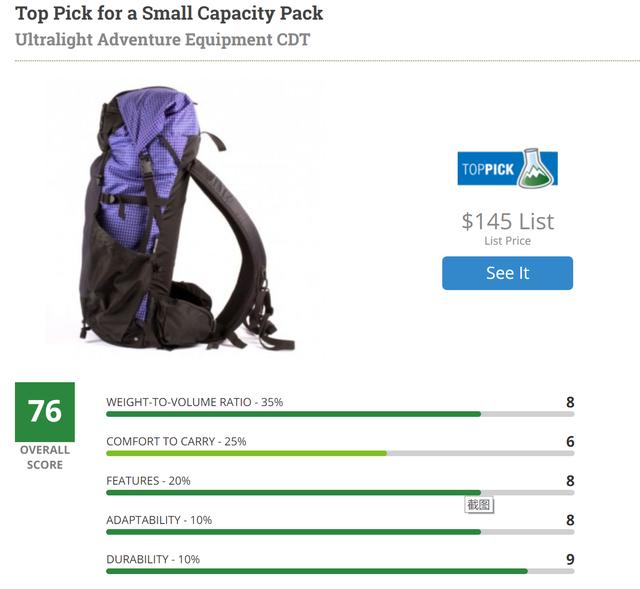
Task: Click the small 截图 tooltip label
Action: click(x=479, y=505)
